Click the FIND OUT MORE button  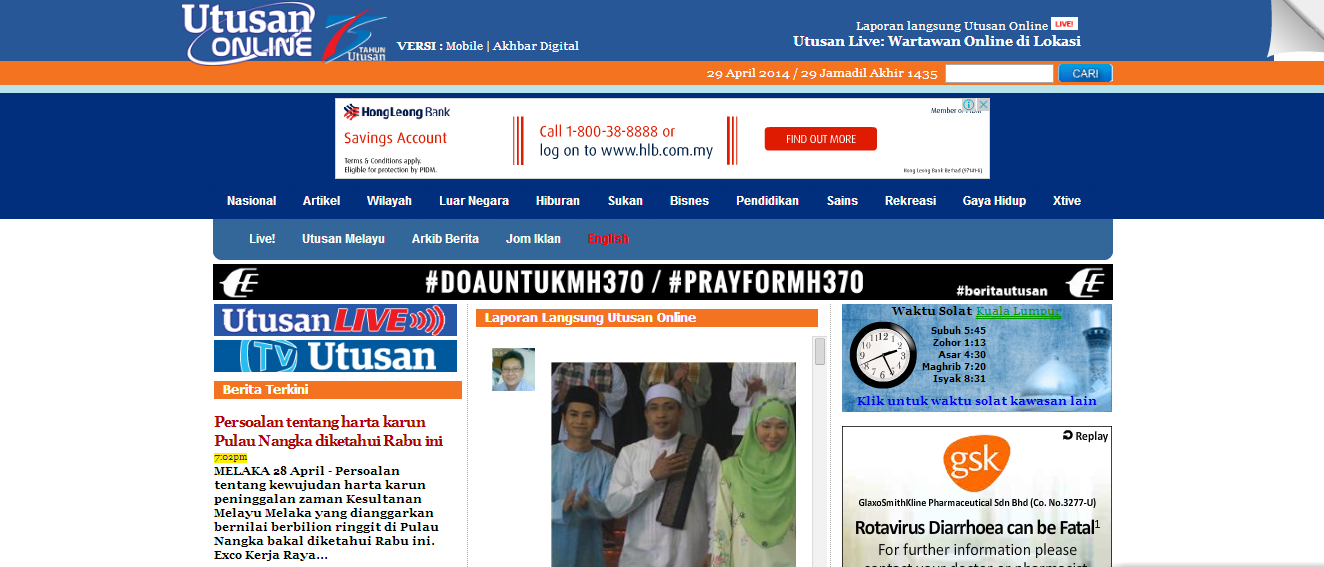coord(821,139)
